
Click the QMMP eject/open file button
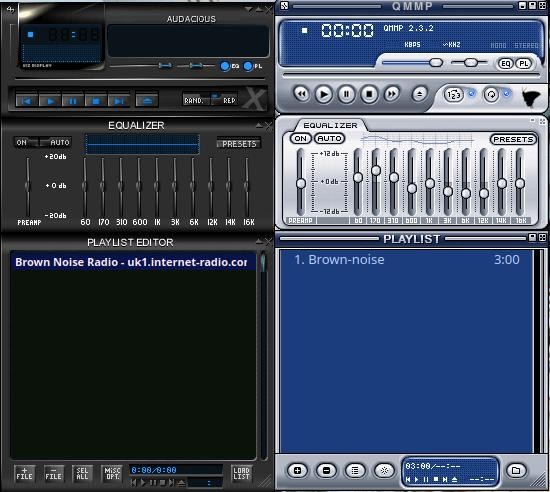click(x=420, y=94)
